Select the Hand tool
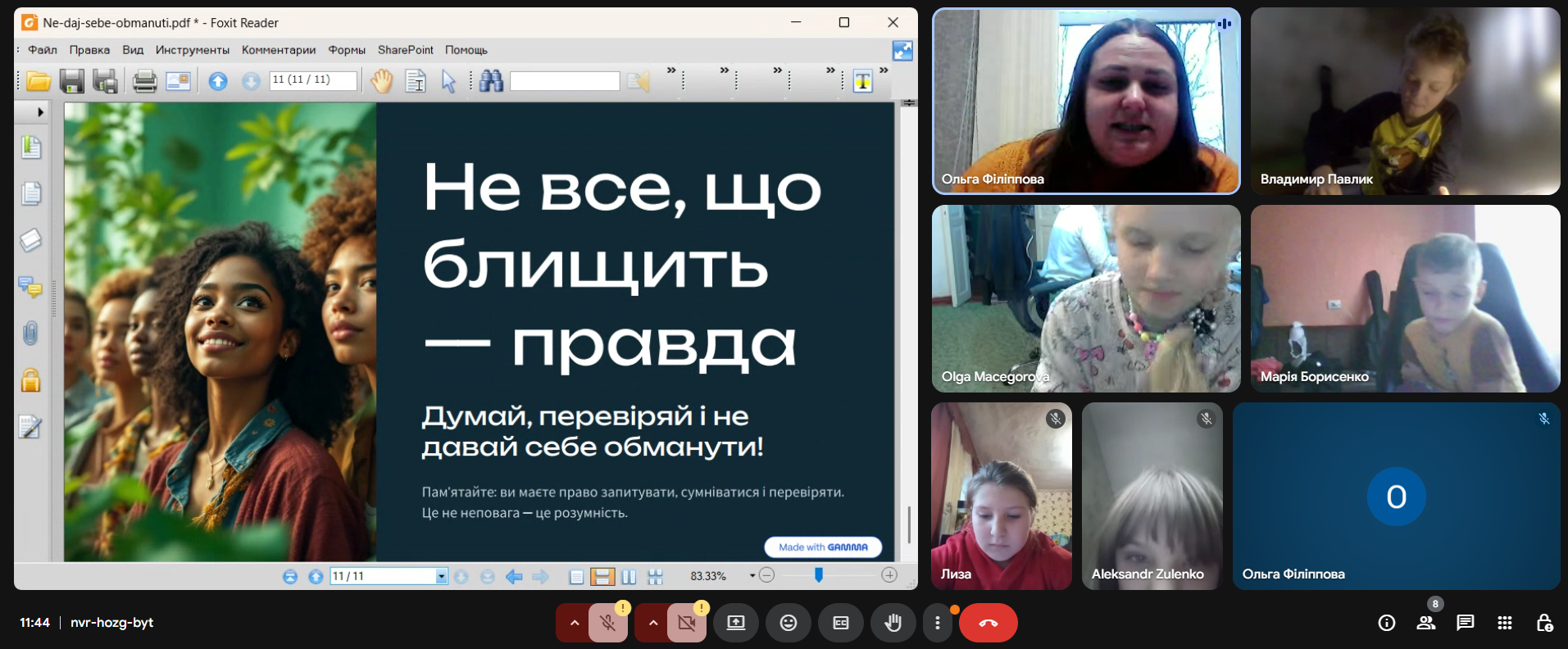The image size is (1568, 649). point(382,81)
